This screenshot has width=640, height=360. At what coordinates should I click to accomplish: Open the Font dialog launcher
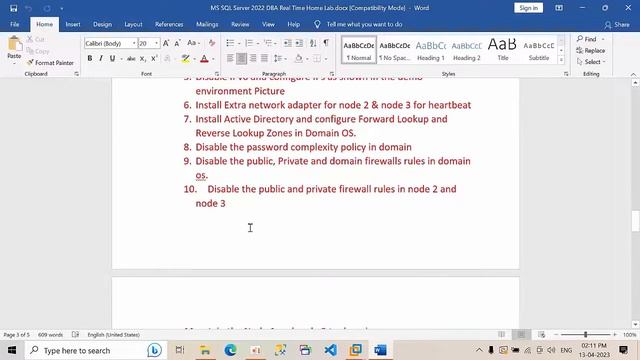(x=217, y=74)
